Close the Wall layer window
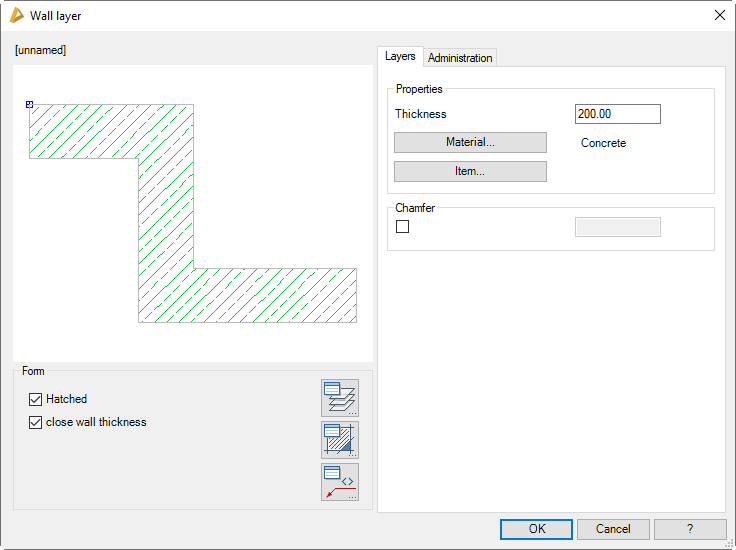The width and height of the screenshot is (736, 550). 719,15
